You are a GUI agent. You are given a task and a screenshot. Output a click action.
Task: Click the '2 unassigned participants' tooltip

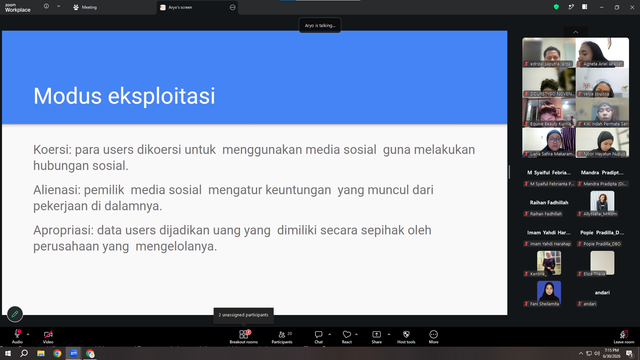click(x=243, y=315)
